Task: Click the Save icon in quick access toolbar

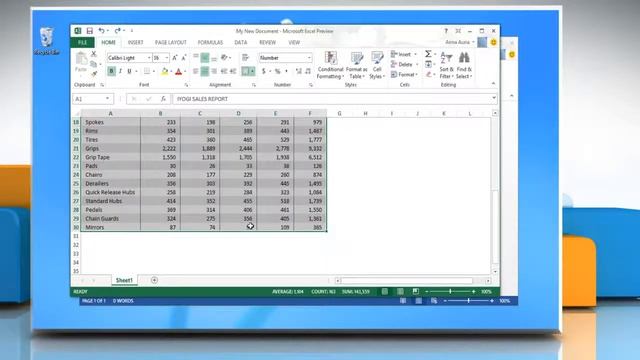Action: pyautogui.click(x=89, y=31)
